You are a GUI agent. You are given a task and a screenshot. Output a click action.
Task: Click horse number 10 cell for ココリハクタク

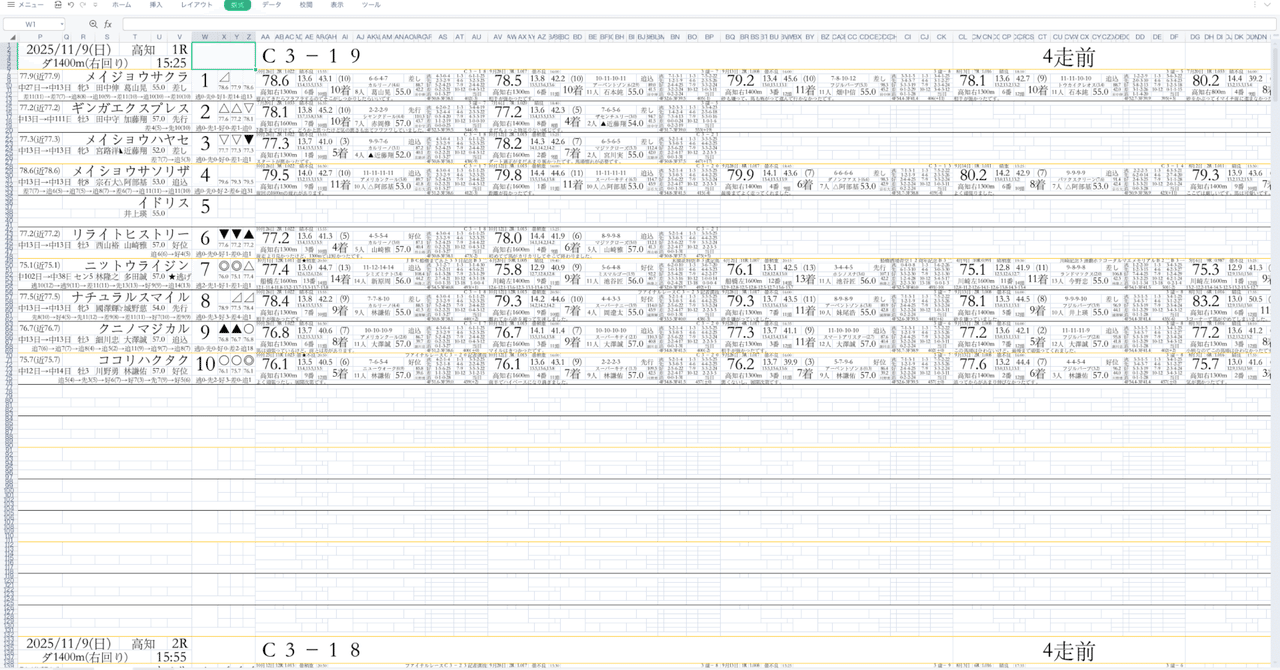[x=205, y=364]
